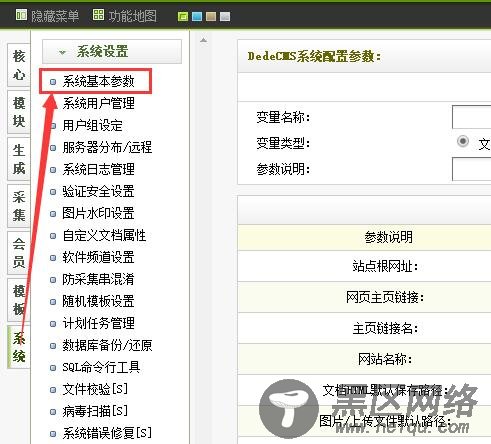This screenshot has width=491, height=444.
Task: Click the 网页主页链接 parameter label
Action: click(x=385, y=297)
